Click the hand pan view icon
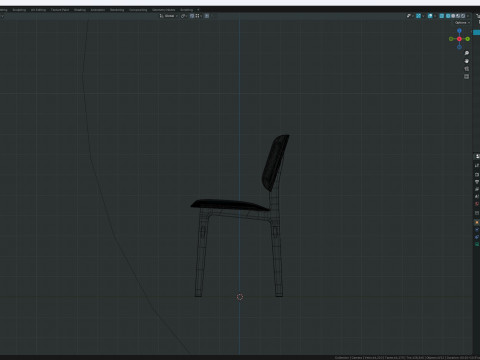The height and width of the screenshot is (360, 480). point(467,61)
